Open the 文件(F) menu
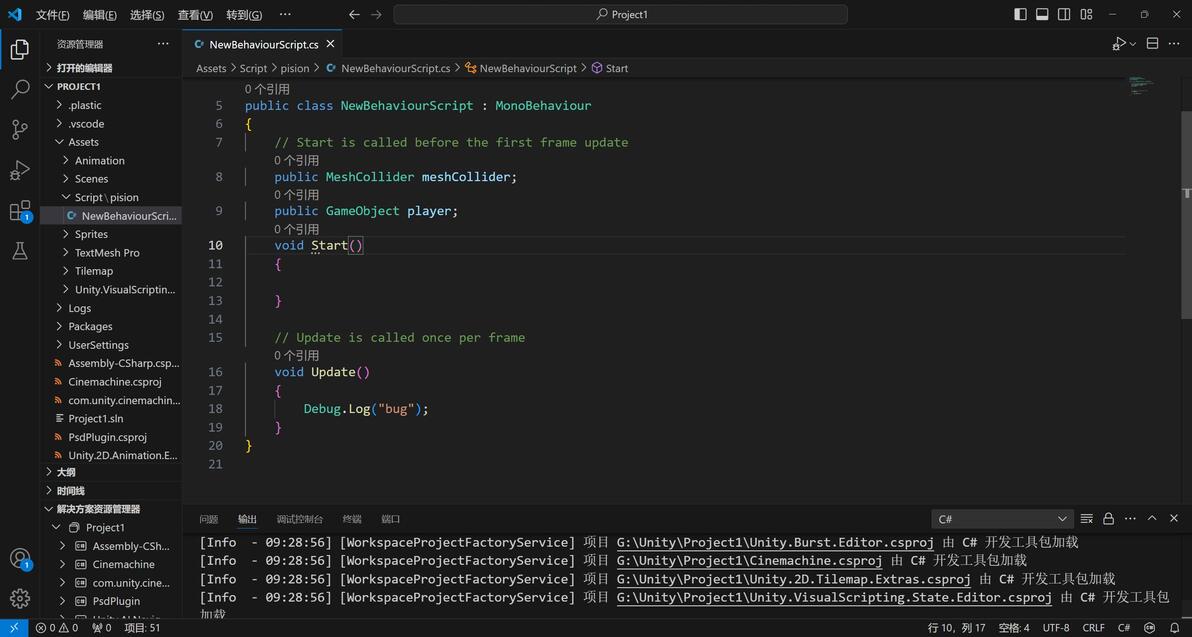Screen dimensions: 1192x637 tap(52, 15)
